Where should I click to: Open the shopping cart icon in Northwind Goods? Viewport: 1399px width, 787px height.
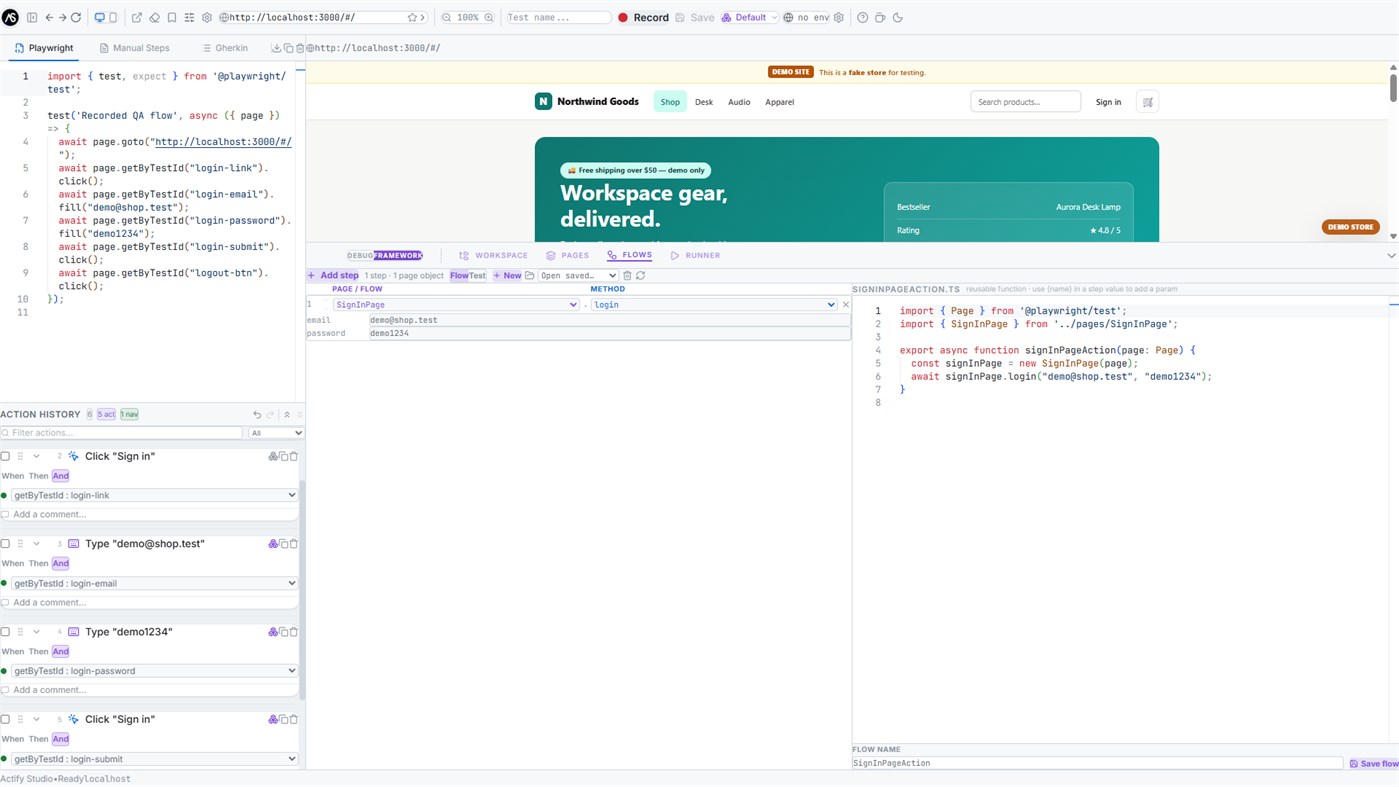[x=1148, y=102]
